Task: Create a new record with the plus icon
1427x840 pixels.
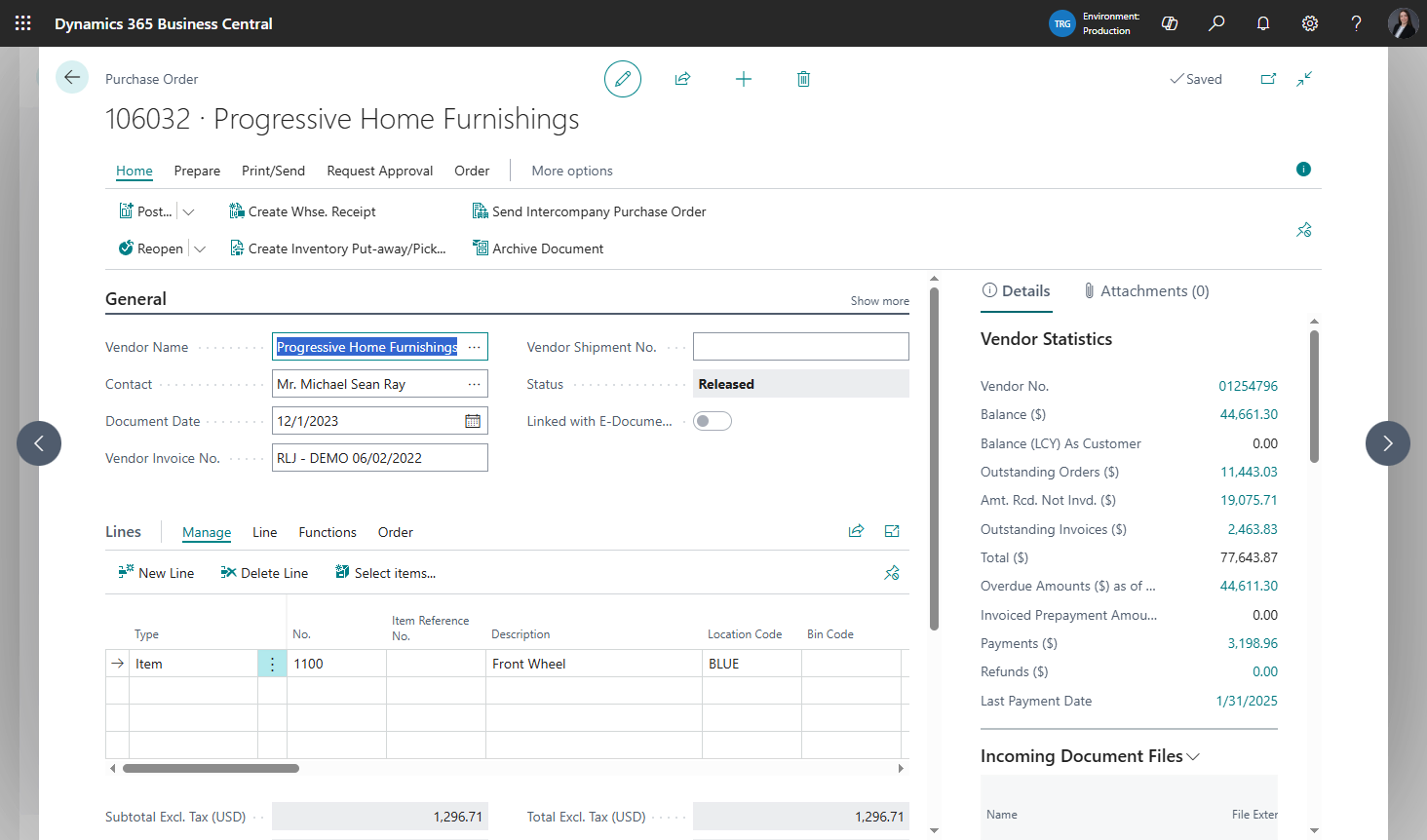Action: pos(743,79)
